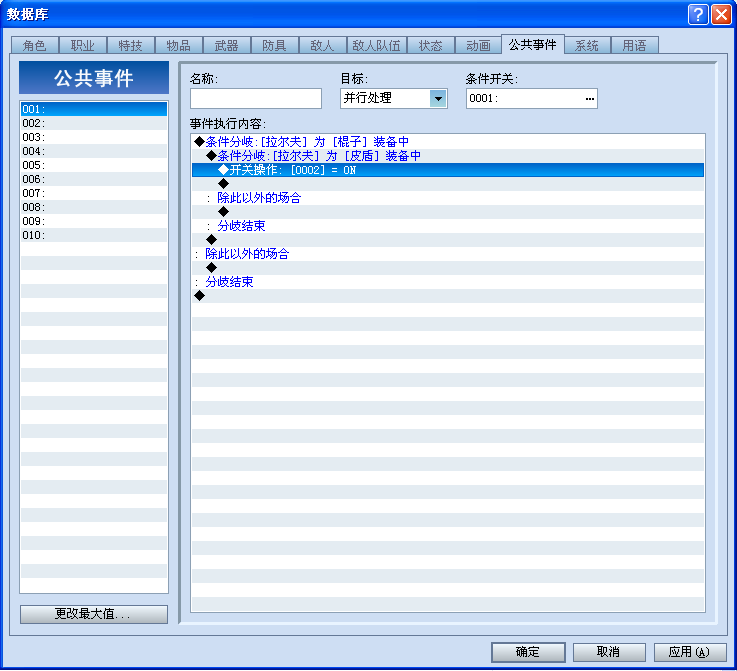
Task: Select the outer 除此以外的场合 line
Action: coord(448,254)
